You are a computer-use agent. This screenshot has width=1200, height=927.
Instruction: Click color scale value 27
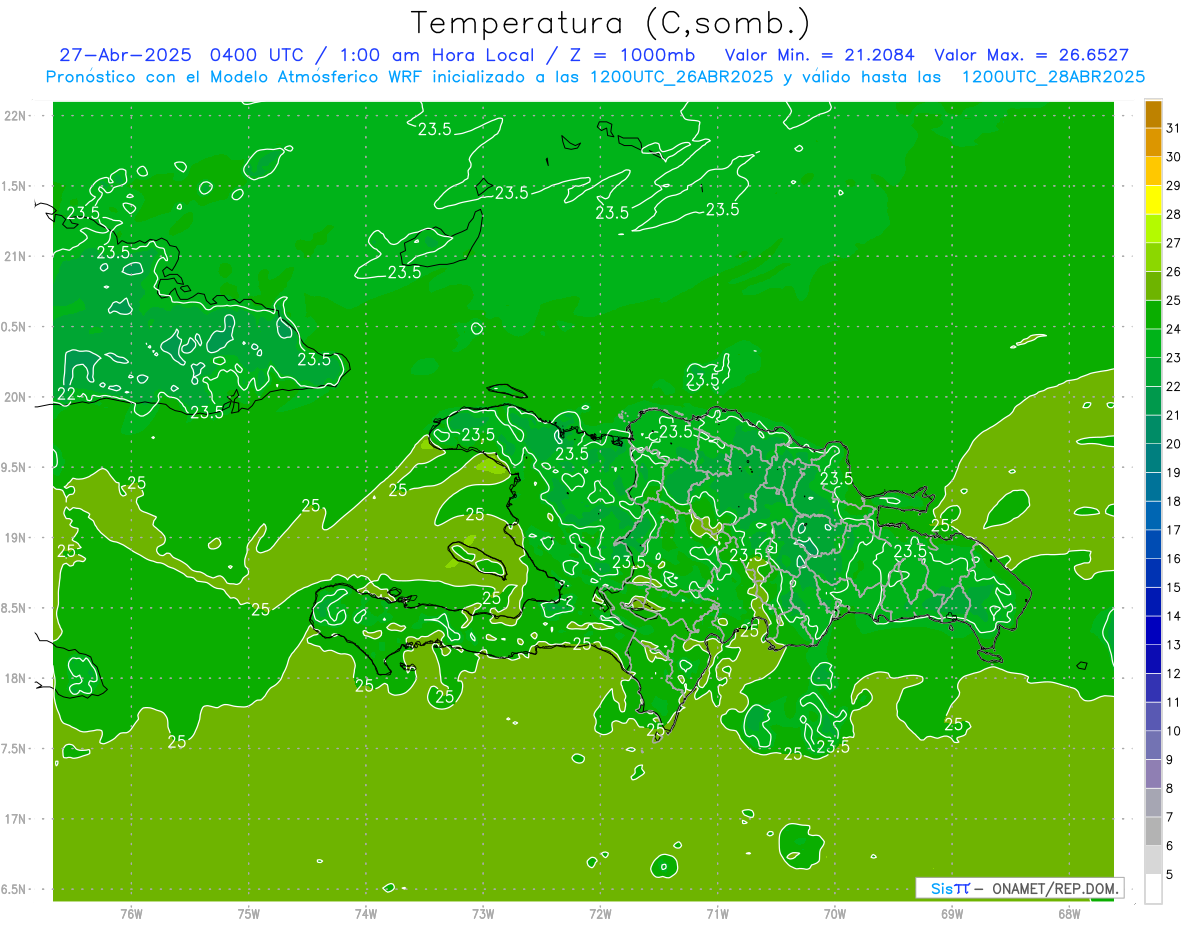1174,243
